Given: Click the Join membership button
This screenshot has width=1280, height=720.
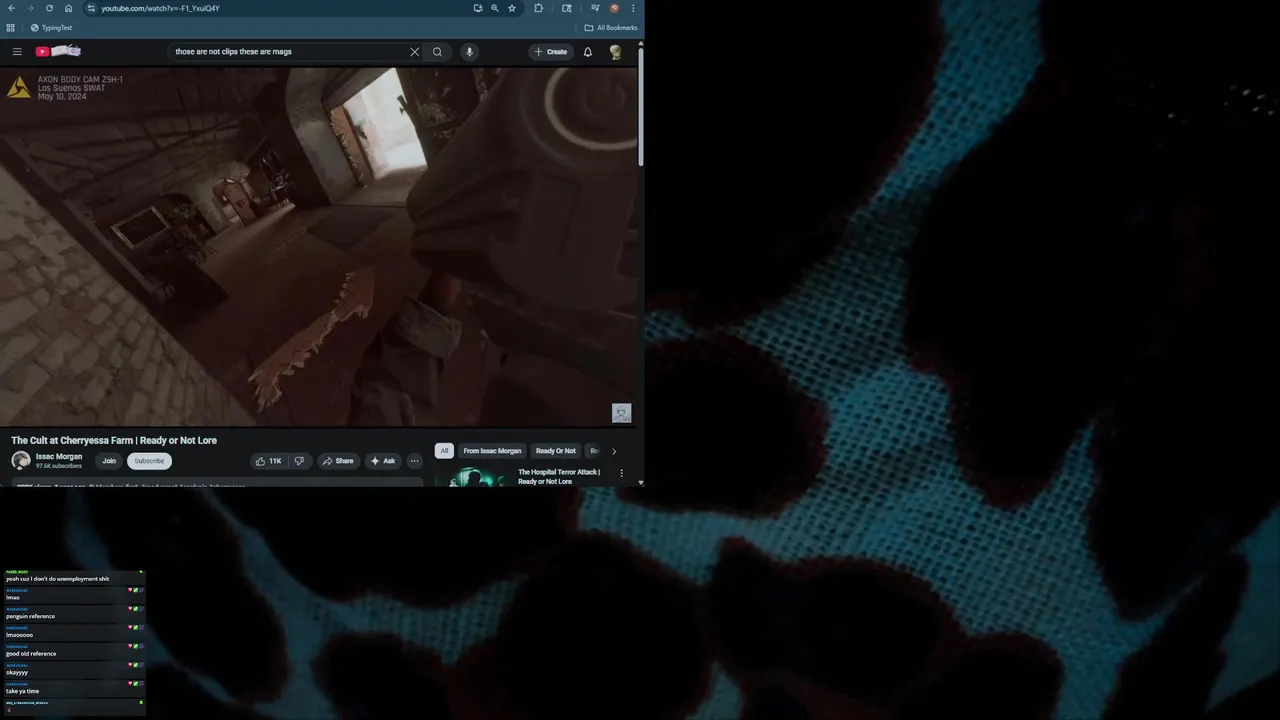Looking at the screenshot, I should click(x=109, y=461).
